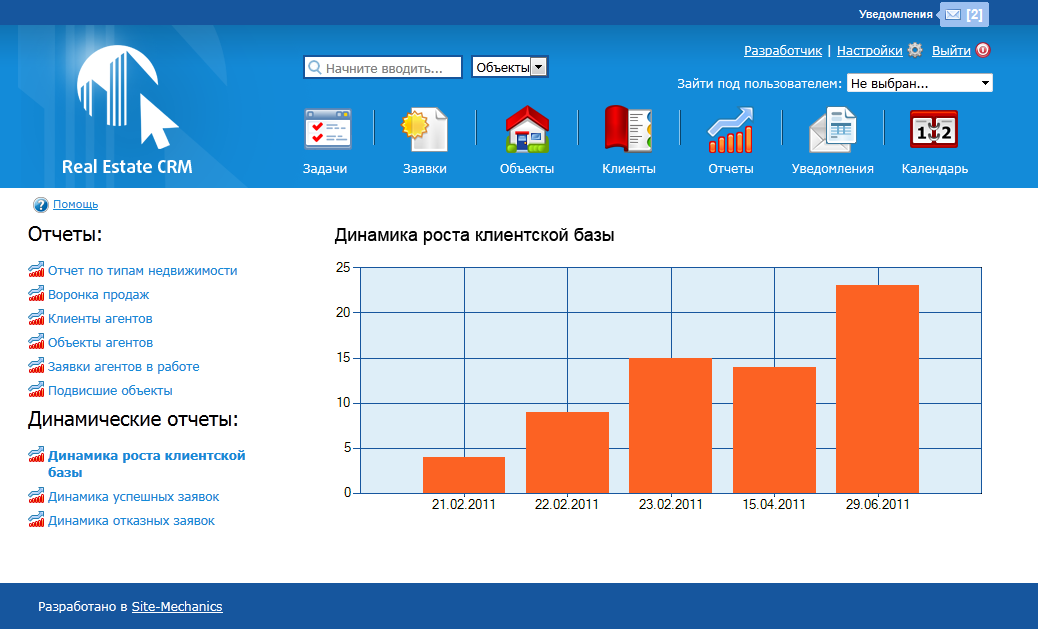Click the search field 'Начните вводить...'
The width and height of the screenshot is (1038, 629).
point(383,68)
